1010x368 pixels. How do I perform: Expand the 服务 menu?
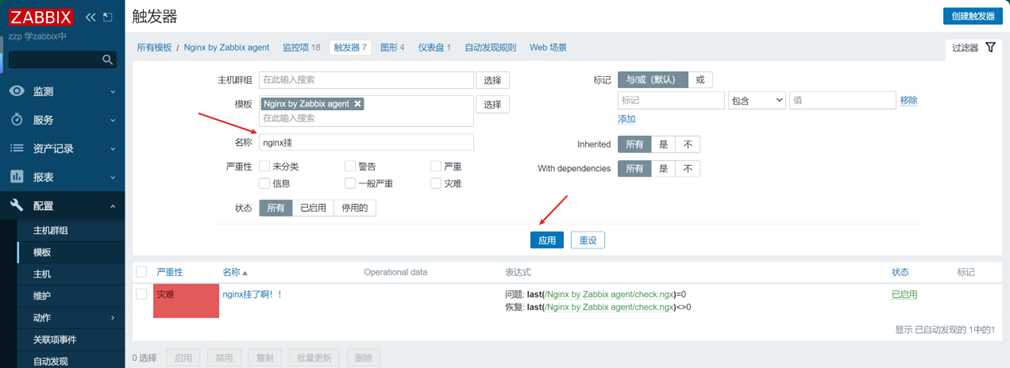click(113, 120)
